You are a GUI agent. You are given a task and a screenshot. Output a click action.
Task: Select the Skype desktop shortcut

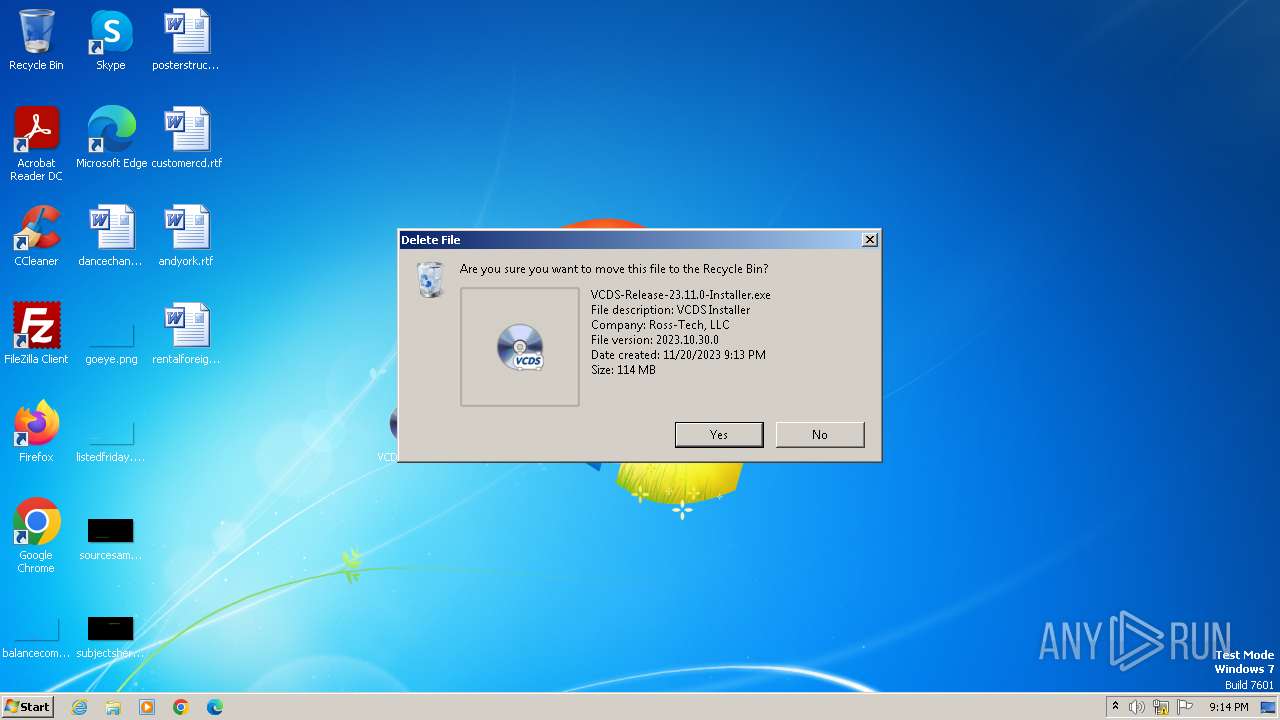pos(111,41)
